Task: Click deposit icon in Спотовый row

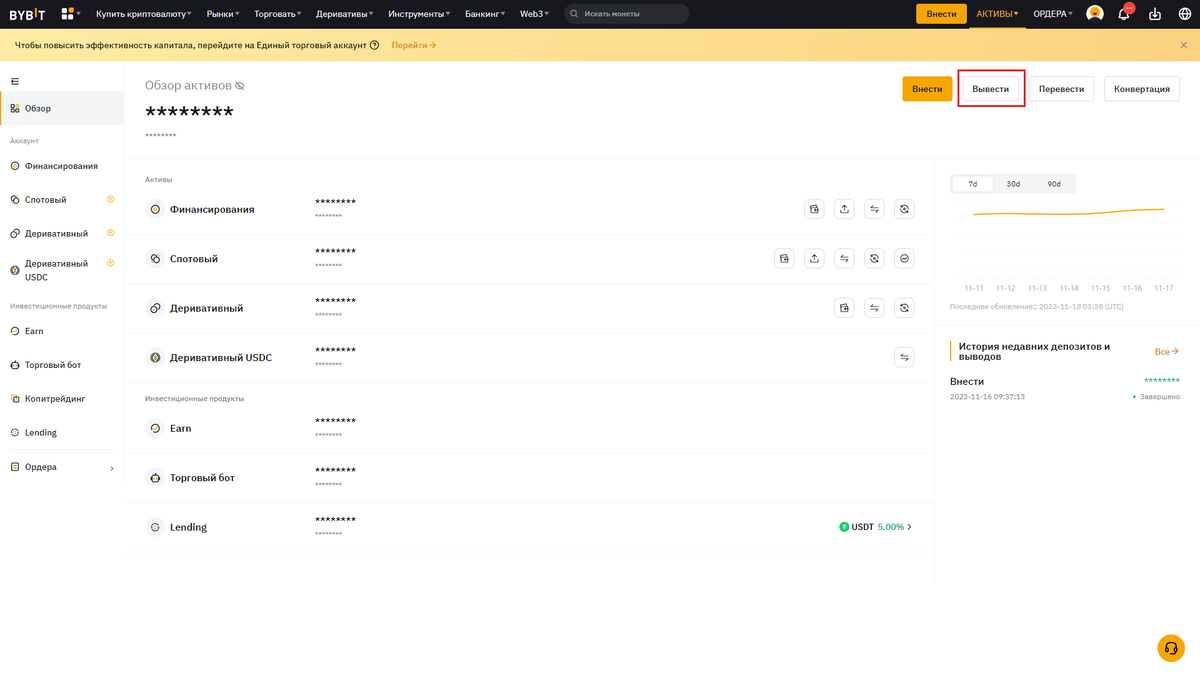Action: click(x=785, y=258)
